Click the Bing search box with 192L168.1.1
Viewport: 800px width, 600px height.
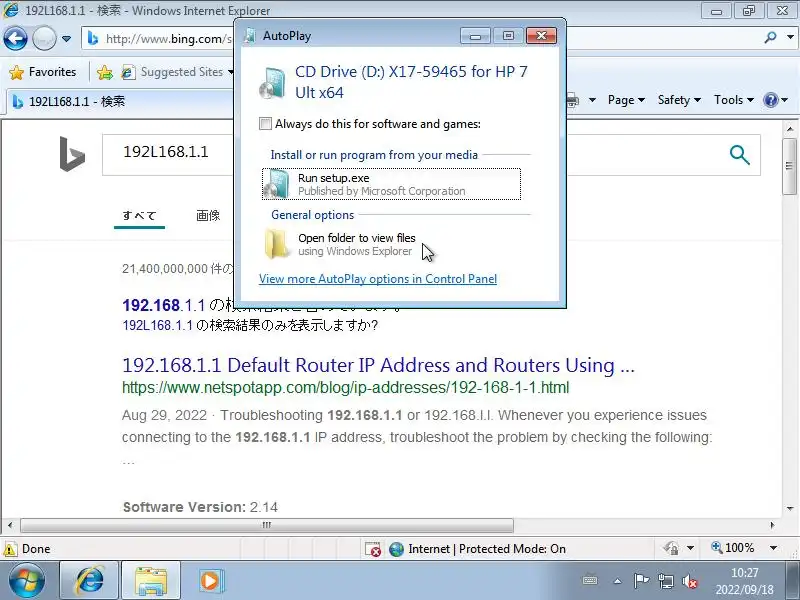168,155
